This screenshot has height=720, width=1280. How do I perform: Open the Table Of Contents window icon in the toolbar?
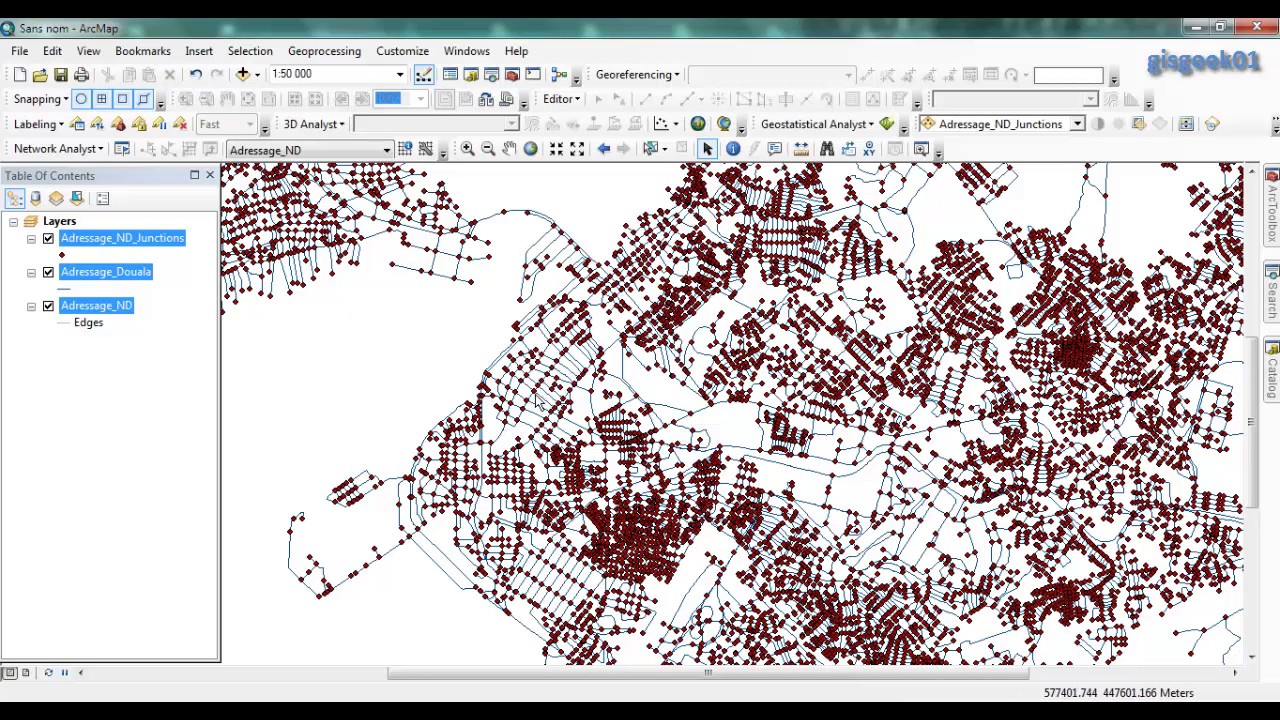coord(450,74)
